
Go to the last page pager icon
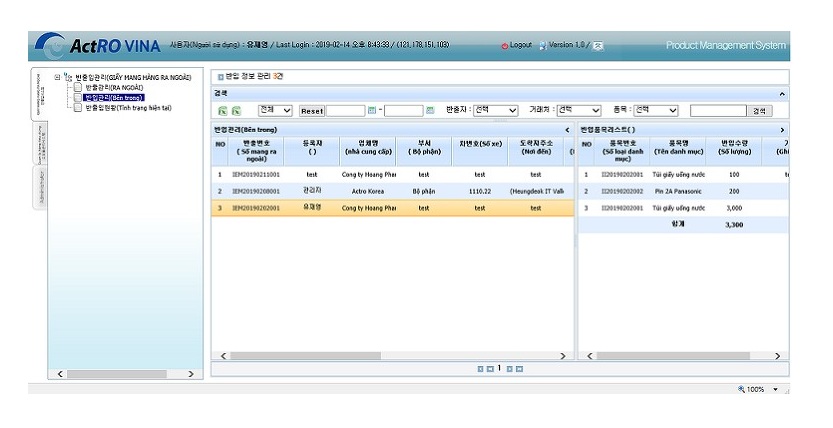coord(520,369)
